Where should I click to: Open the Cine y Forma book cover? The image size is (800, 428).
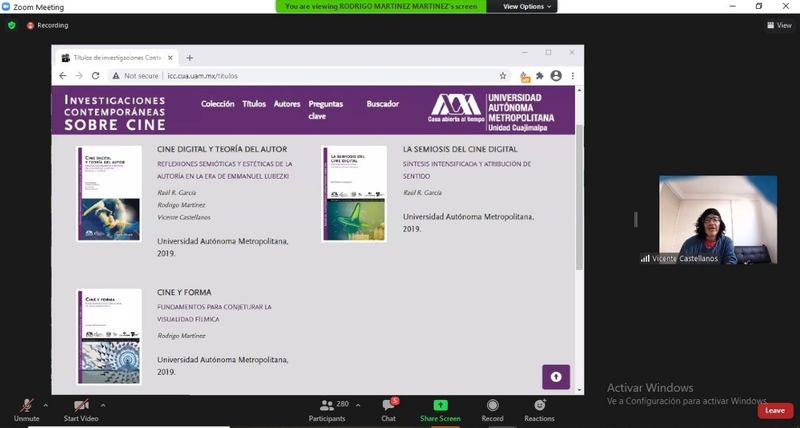[109, 337]
